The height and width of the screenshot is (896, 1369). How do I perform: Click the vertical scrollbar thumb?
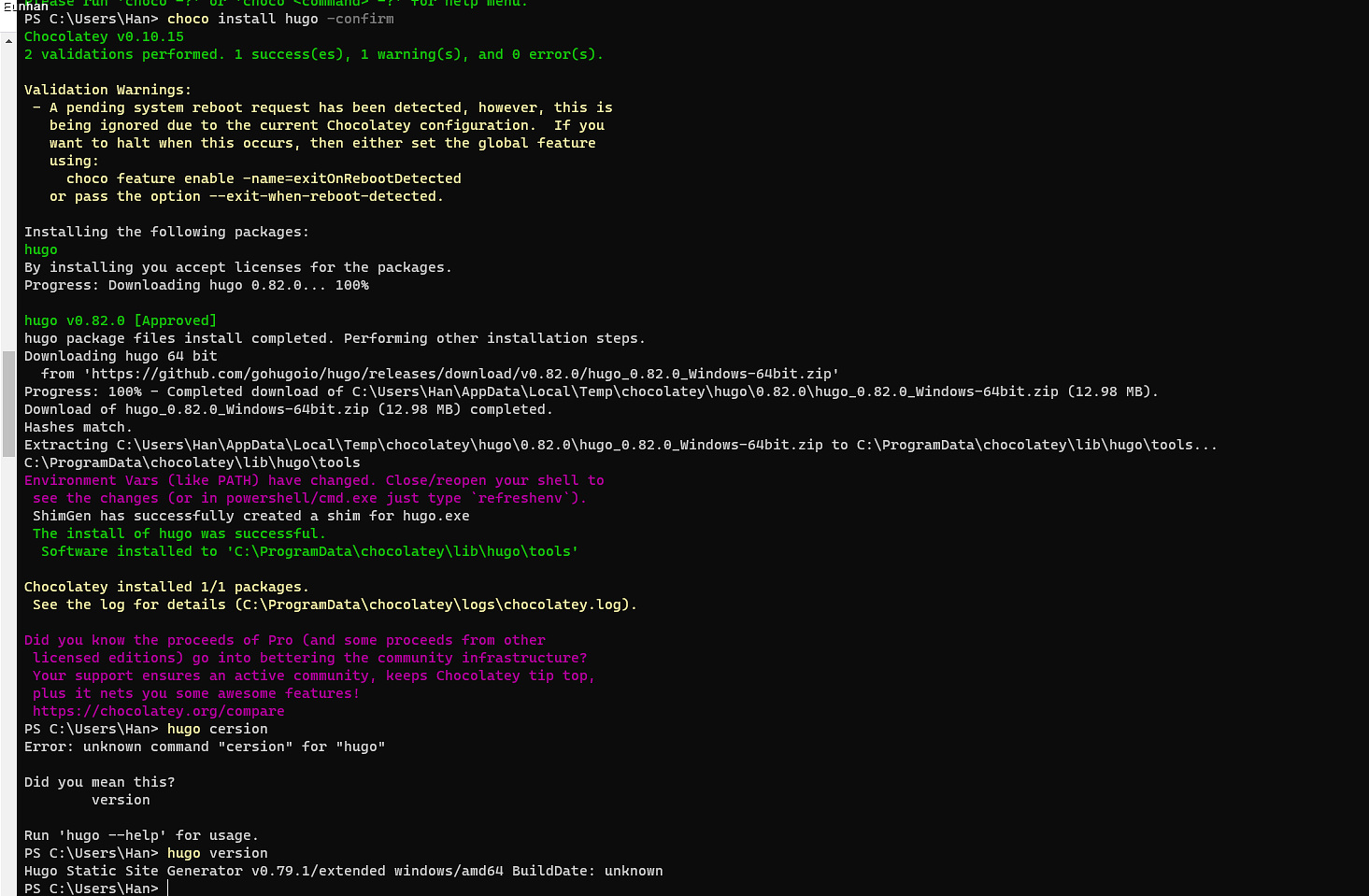click(x=8, y=404)
